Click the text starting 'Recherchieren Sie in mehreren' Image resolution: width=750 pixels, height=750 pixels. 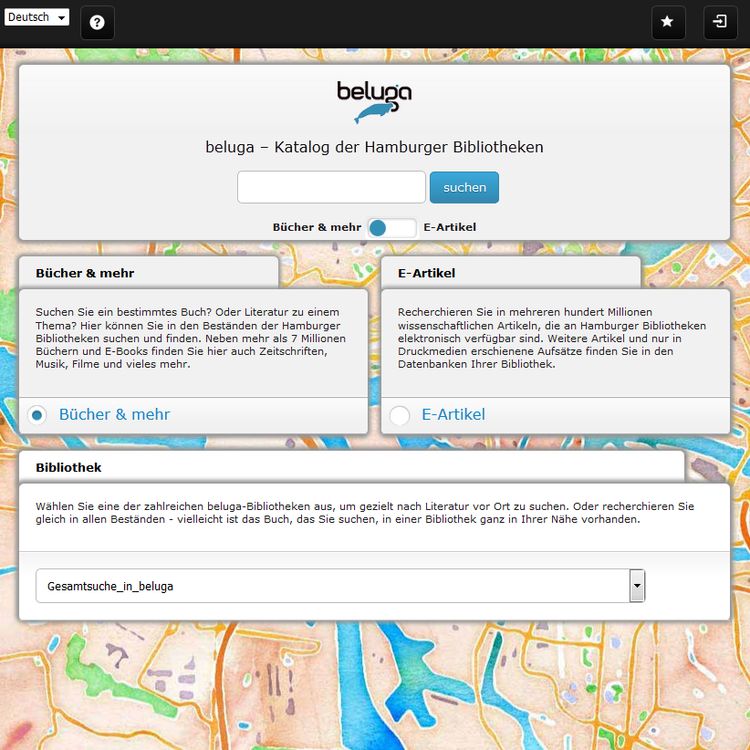point(552,338)
